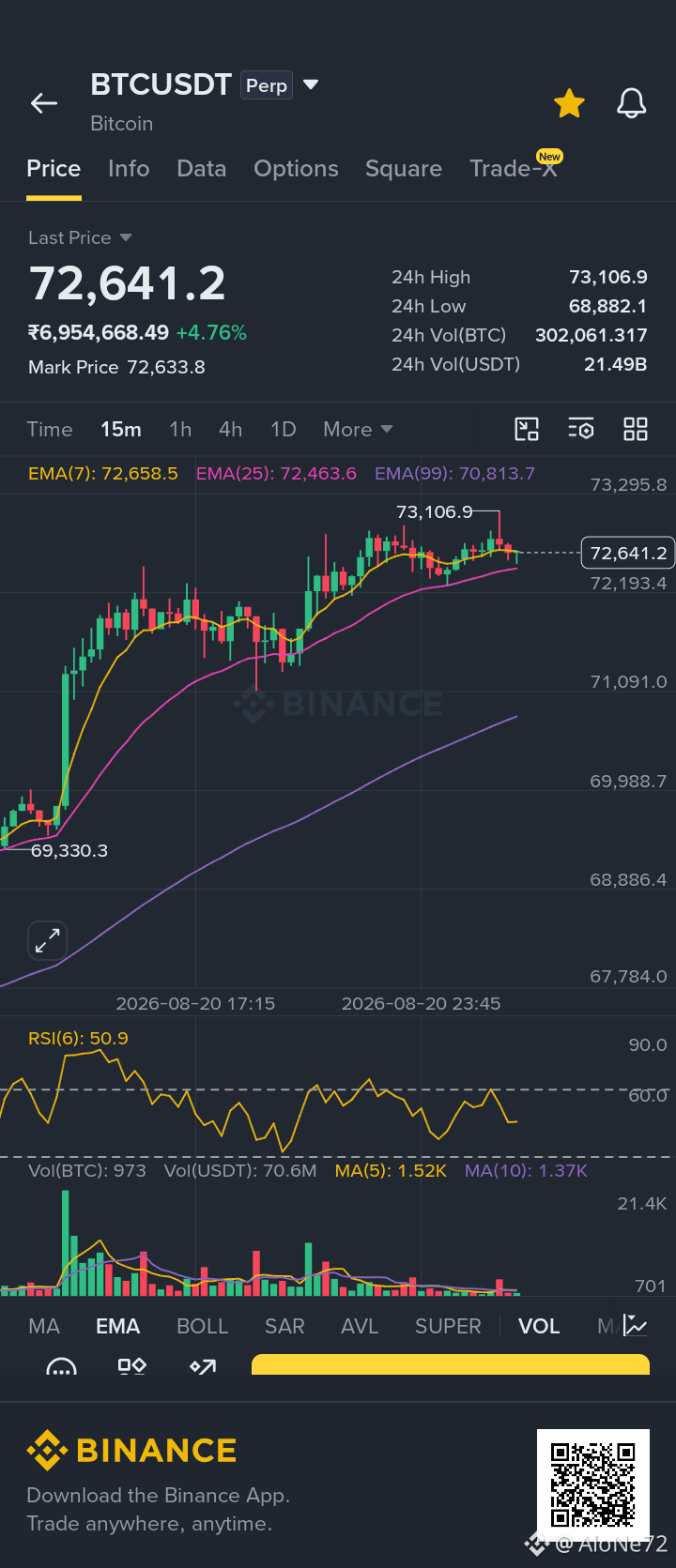Viewport: 676px width, 1568px height.
Task: Click the EMA(7) legend value
Action: point(103,474)
